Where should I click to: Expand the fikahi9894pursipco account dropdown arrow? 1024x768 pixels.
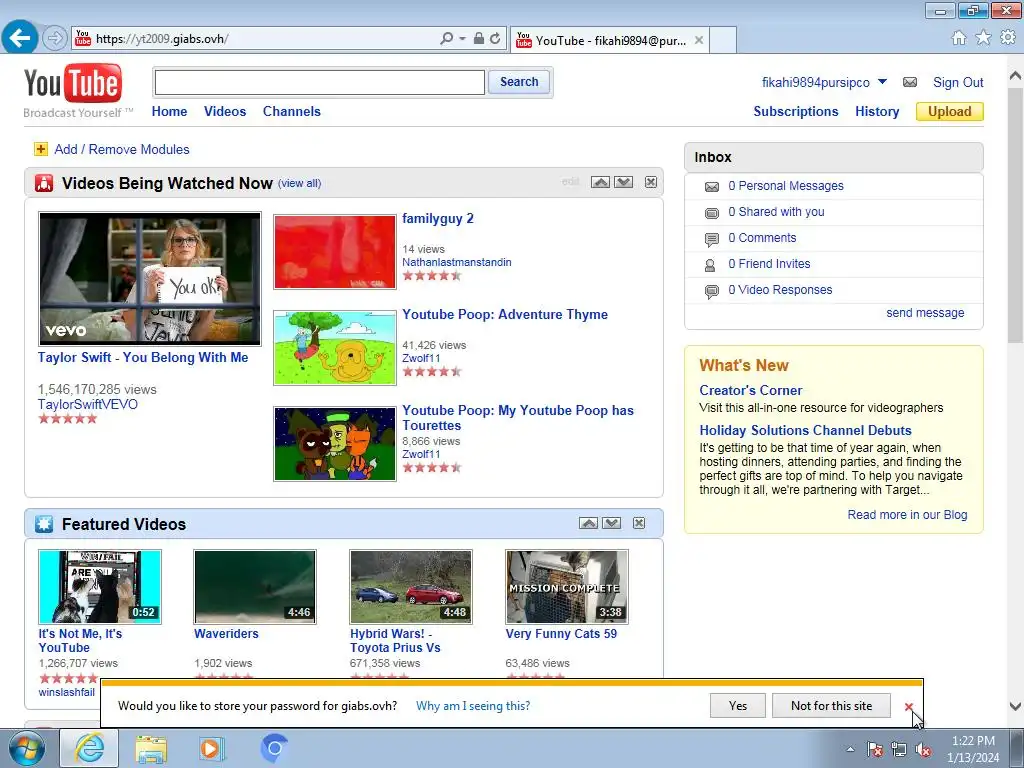[882, 82]
